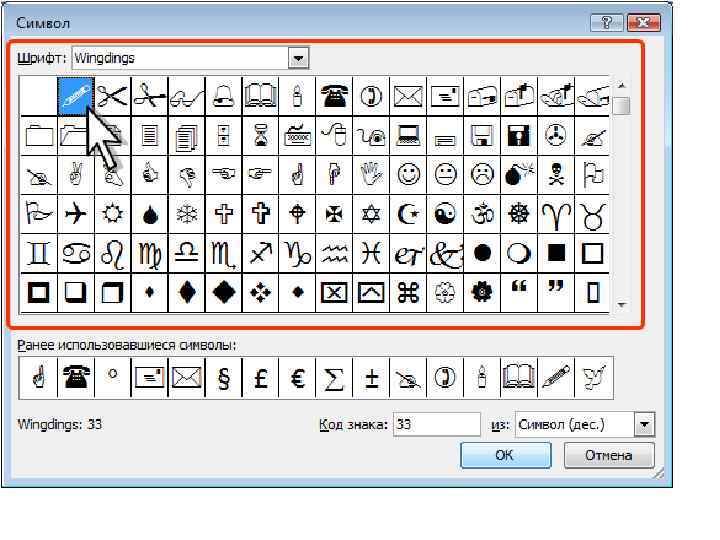Choose the dove bird recently used symbol
The width and height of the screenshot is (720, 540).
click(x=593, y=378)
